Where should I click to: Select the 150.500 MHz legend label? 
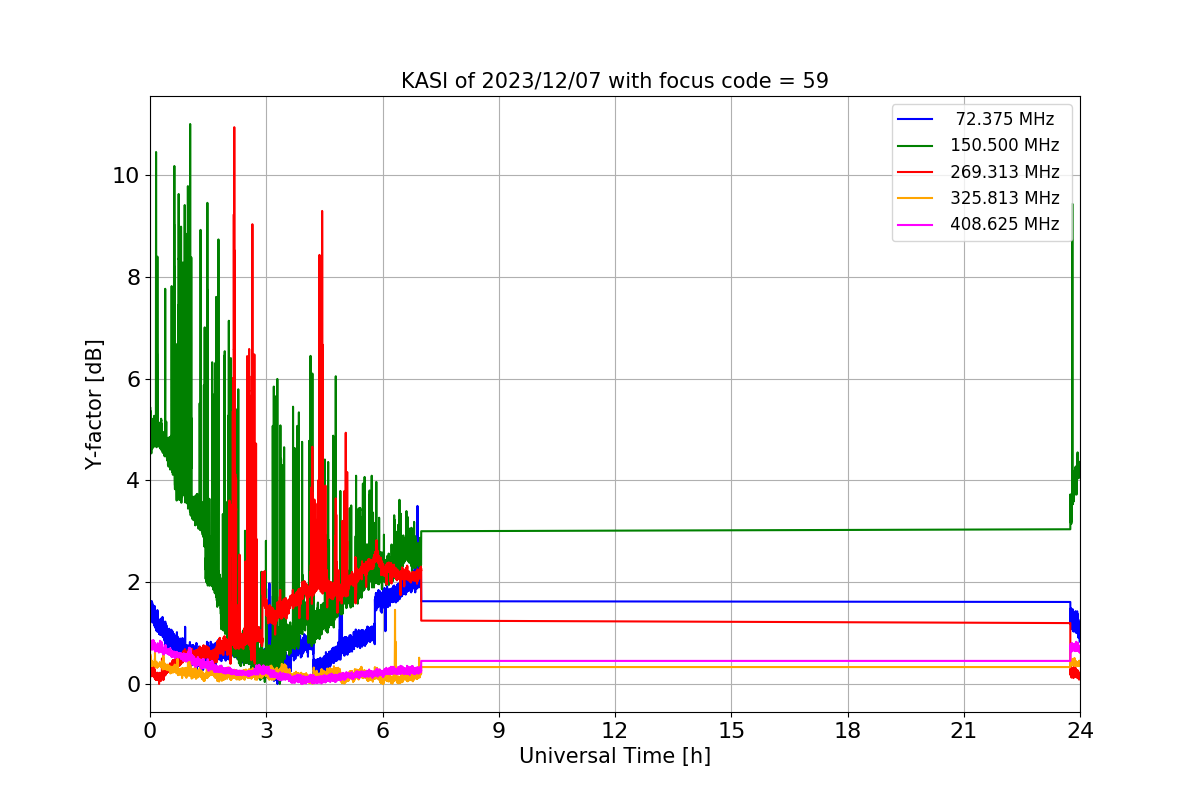[1004, 145]
